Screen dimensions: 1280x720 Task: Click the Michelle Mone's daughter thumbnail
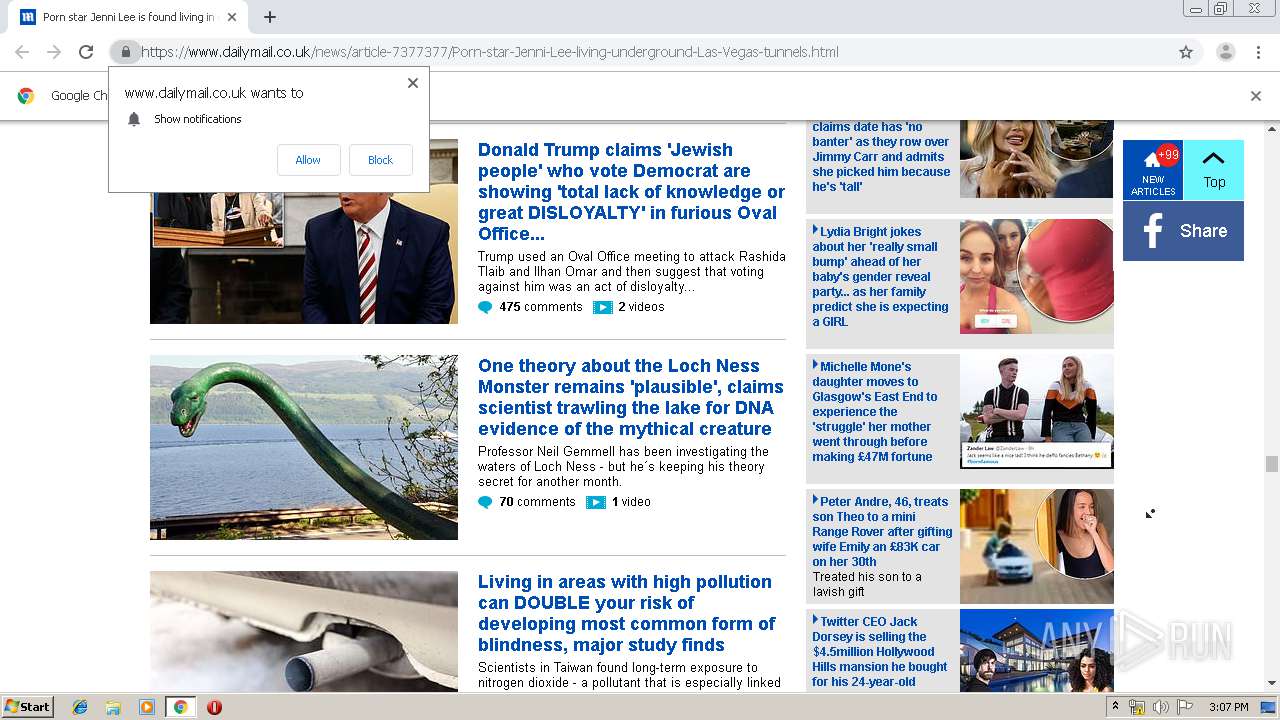(x=1037, y=411)
